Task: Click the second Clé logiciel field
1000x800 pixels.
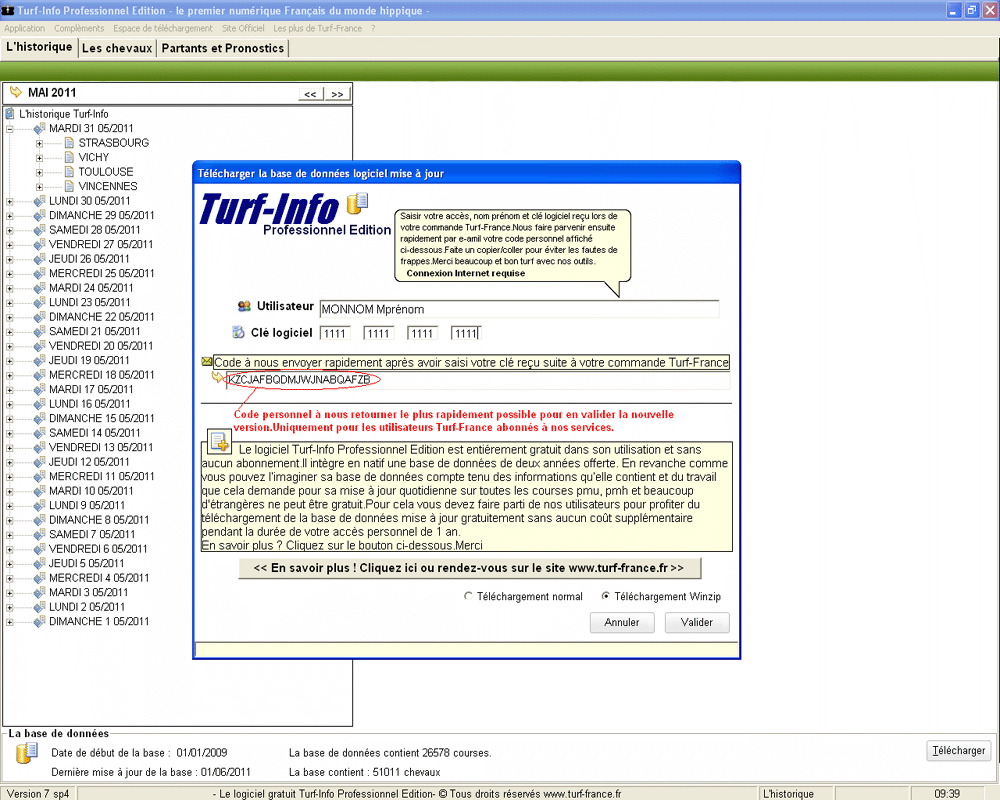Action: pyautogui.click(x=379, y=333)
